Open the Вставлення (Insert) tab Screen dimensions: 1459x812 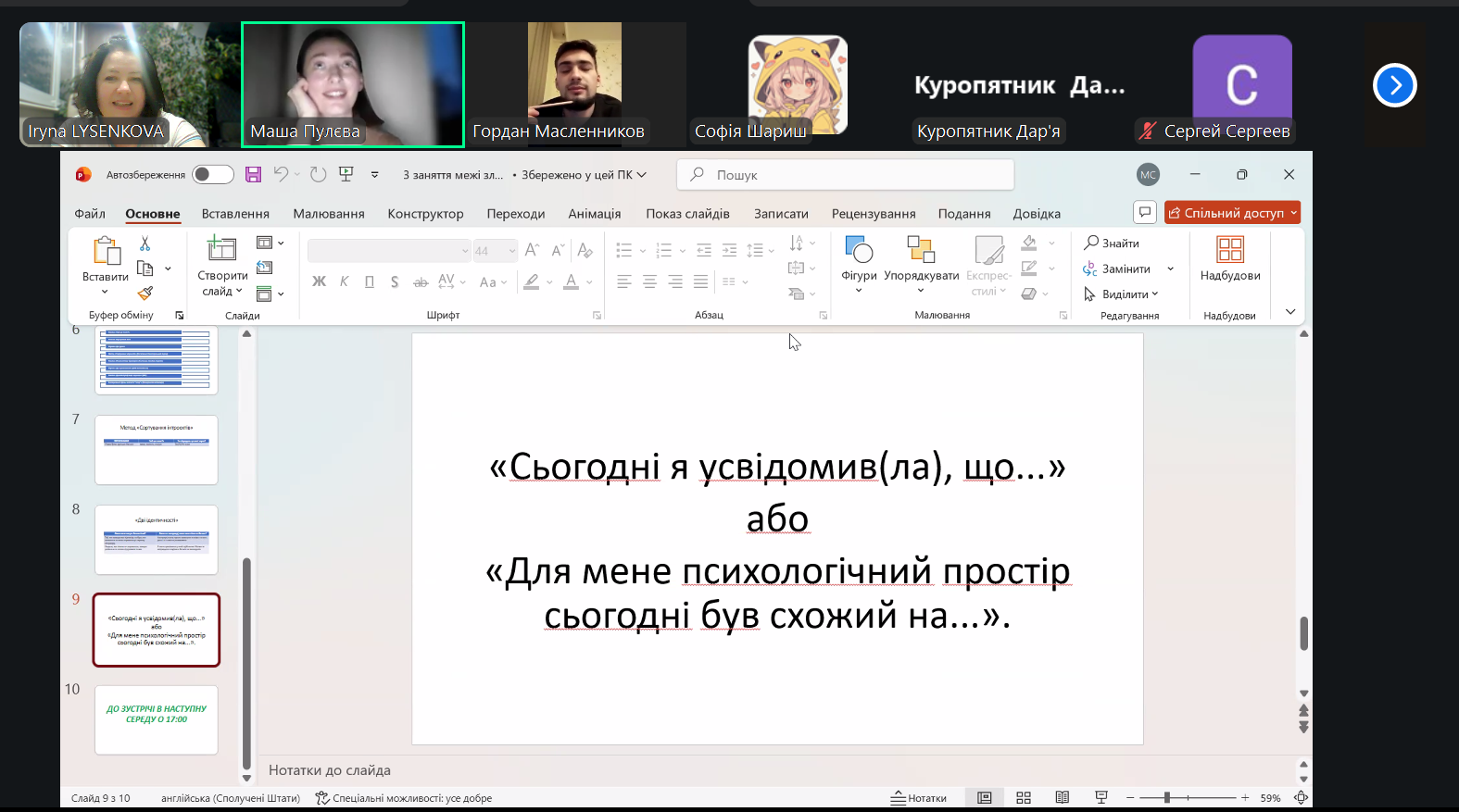(235, 214)
